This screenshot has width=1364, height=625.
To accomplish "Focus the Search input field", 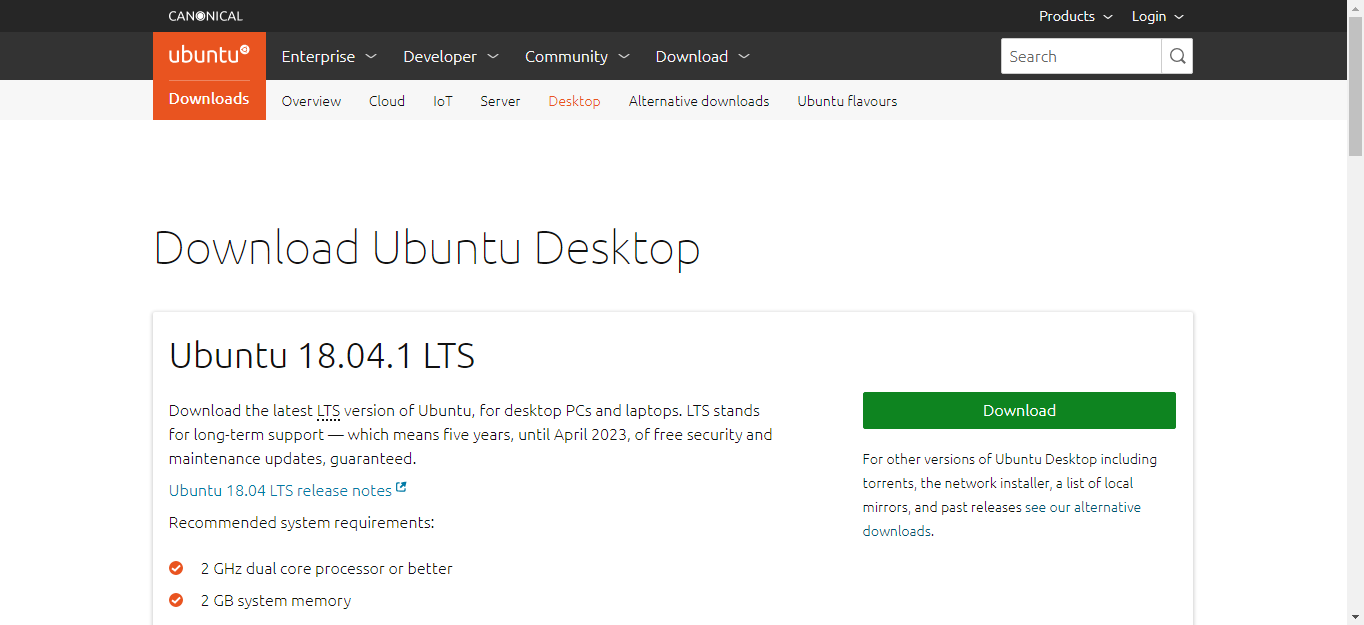I will [1081, 56].
